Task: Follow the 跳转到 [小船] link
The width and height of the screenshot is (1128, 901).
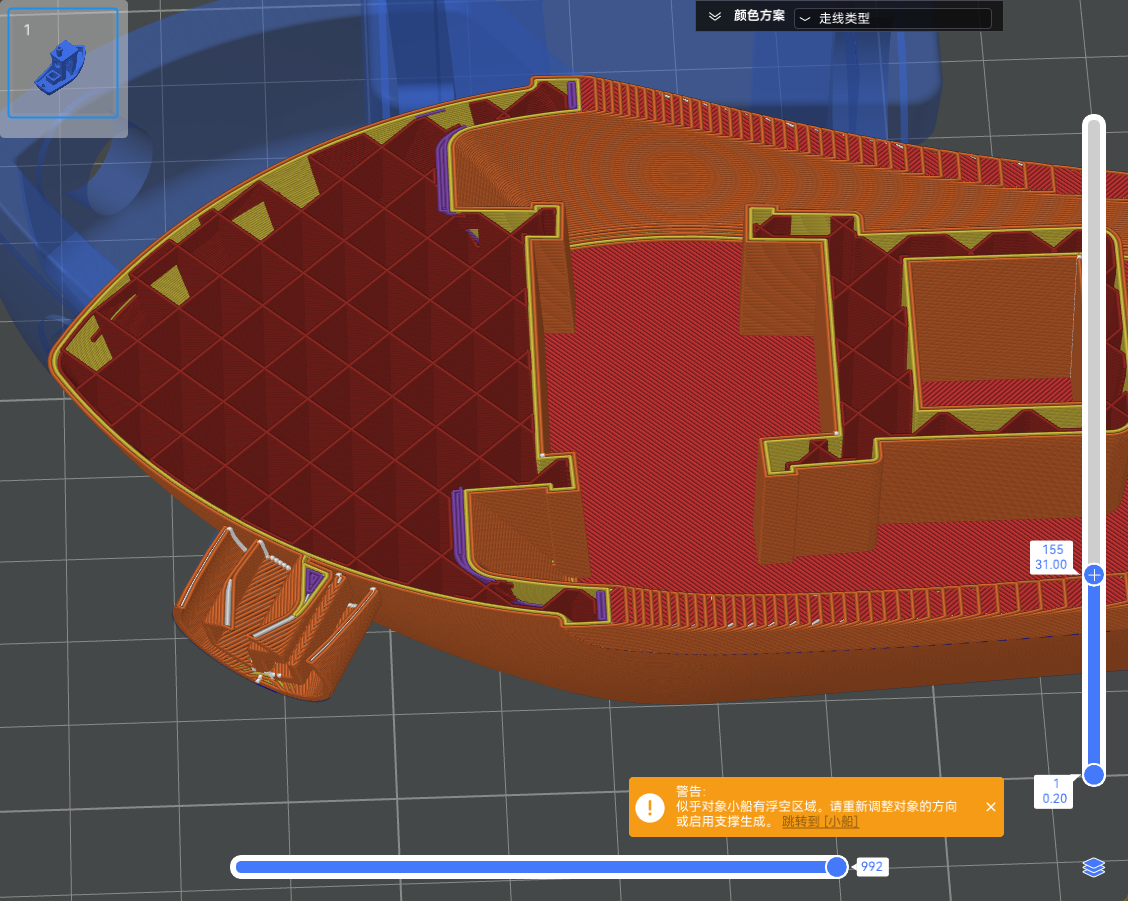Action: [x=820, y=822]
